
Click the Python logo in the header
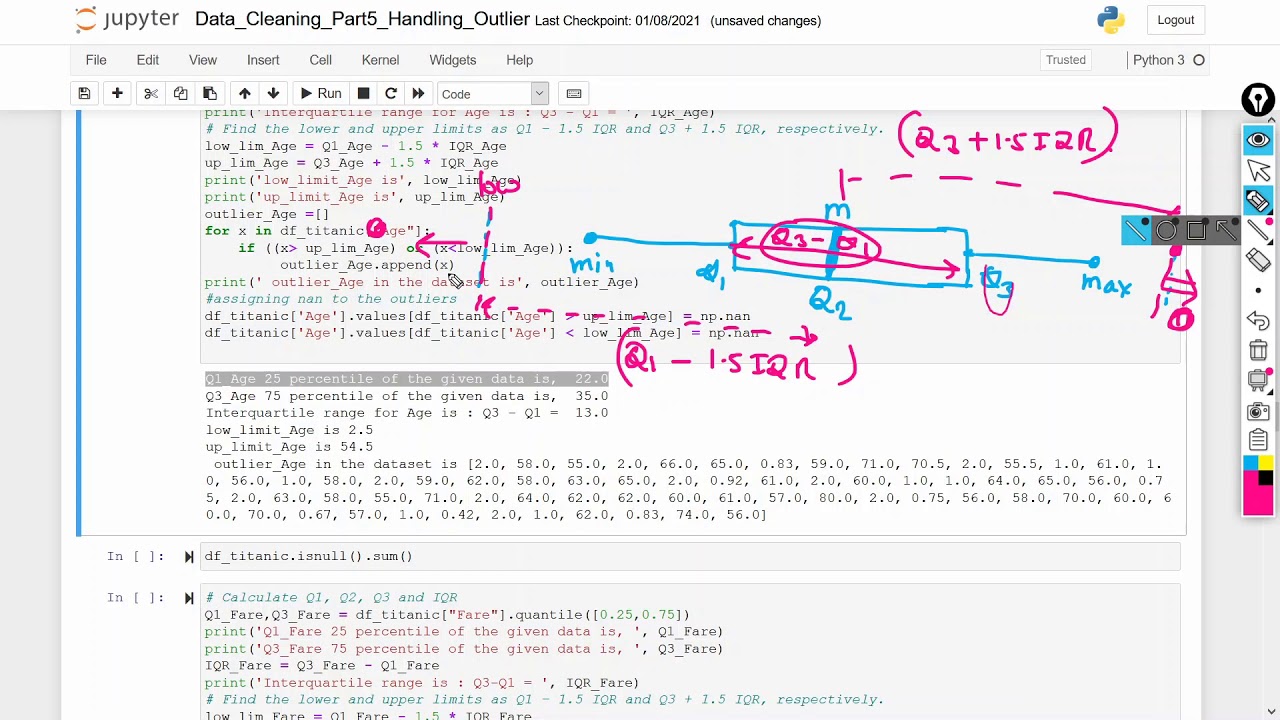click(x=1111, y=20)
